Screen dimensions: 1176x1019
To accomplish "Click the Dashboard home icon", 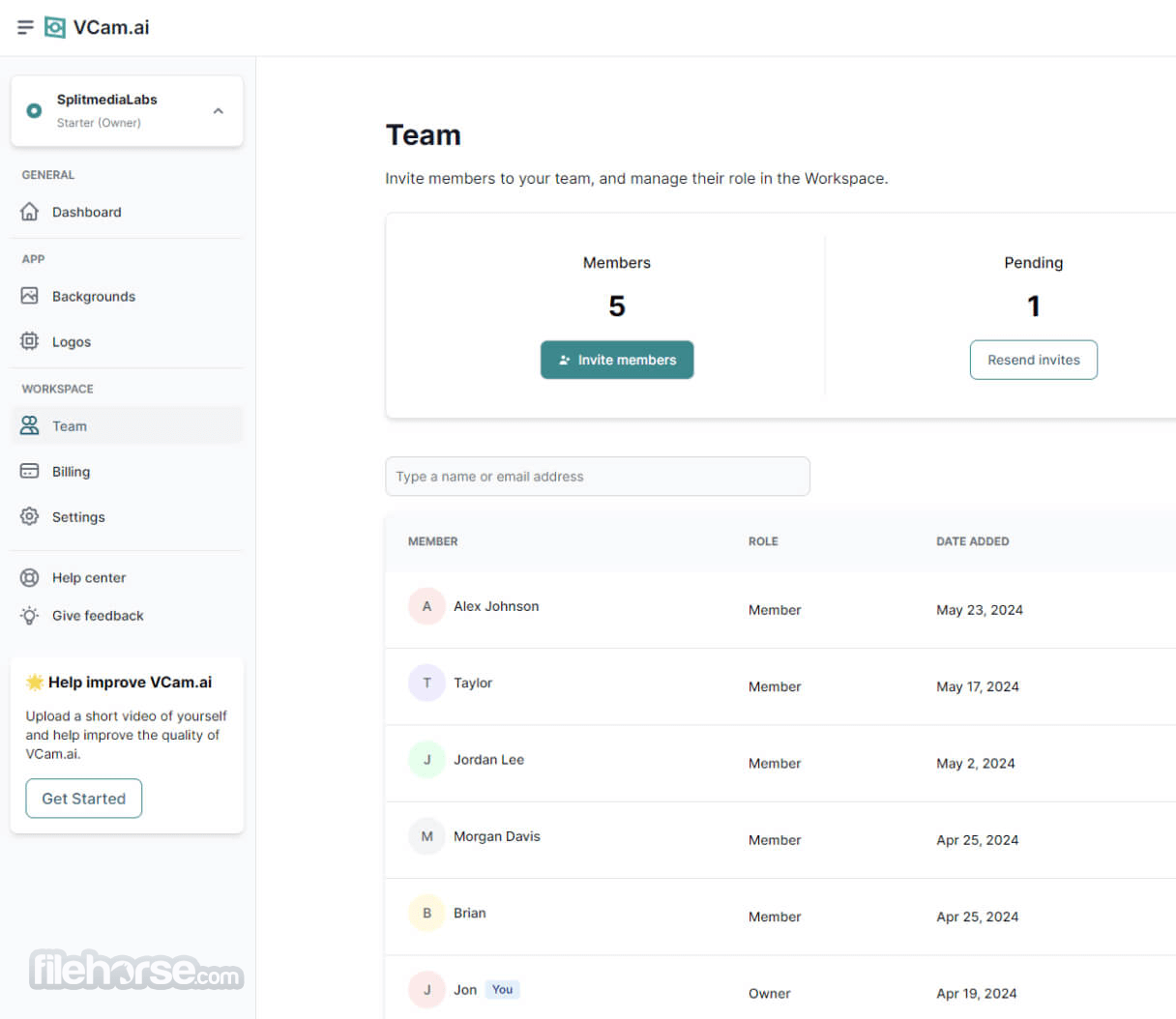I will tap(30, 212).
